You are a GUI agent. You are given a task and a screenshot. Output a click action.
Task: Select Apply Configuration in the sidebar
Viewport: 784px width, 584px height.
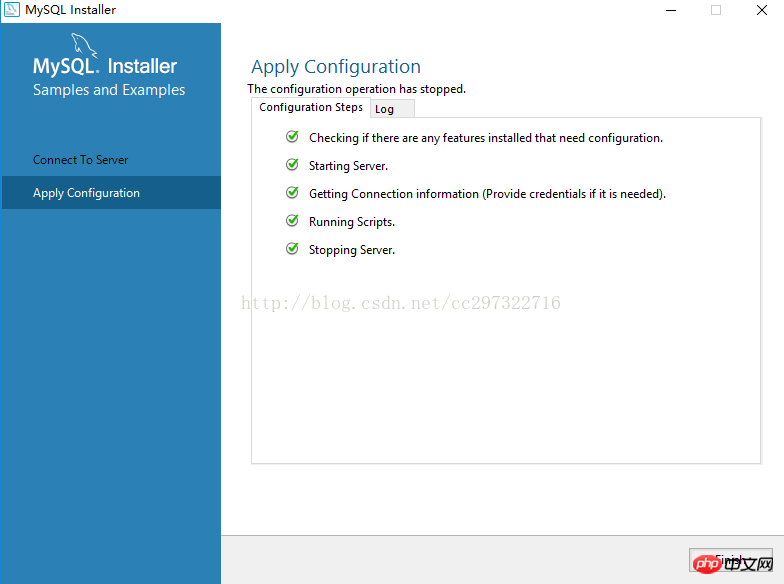click(111, 192)
